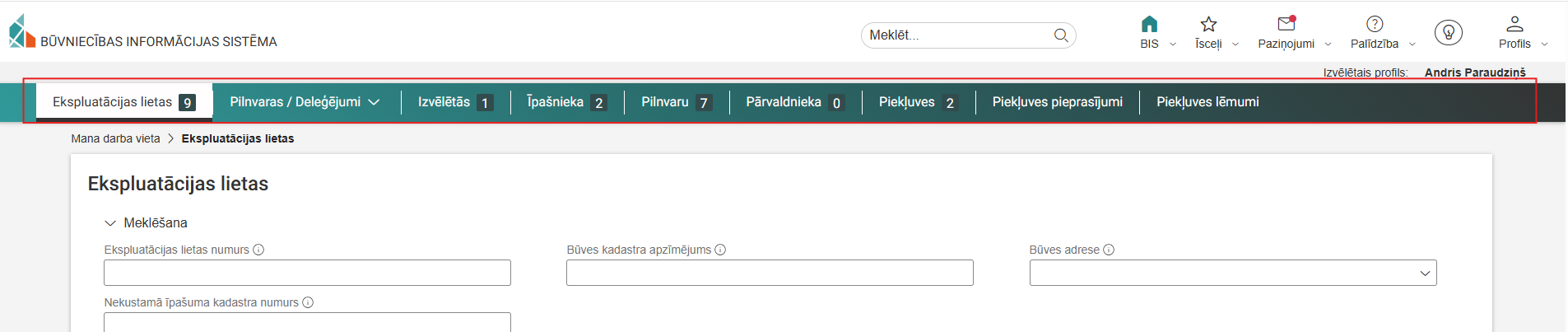Open the Piekļuves lēmumi tab
1568x332 pixels.
(x=1207, y=102)
